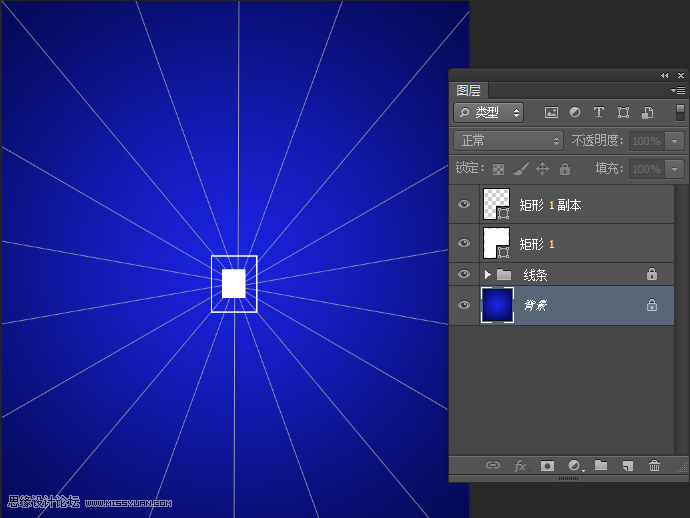This screenshot has height=518, width=690.
Task: Click the white filled square on canvas
Action: [234, 284]
